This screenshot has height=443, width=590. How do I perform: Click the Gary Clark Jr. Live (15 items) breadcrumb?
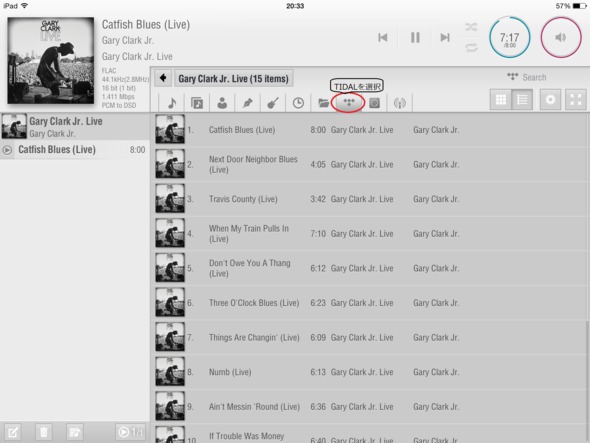coord(234,78)
